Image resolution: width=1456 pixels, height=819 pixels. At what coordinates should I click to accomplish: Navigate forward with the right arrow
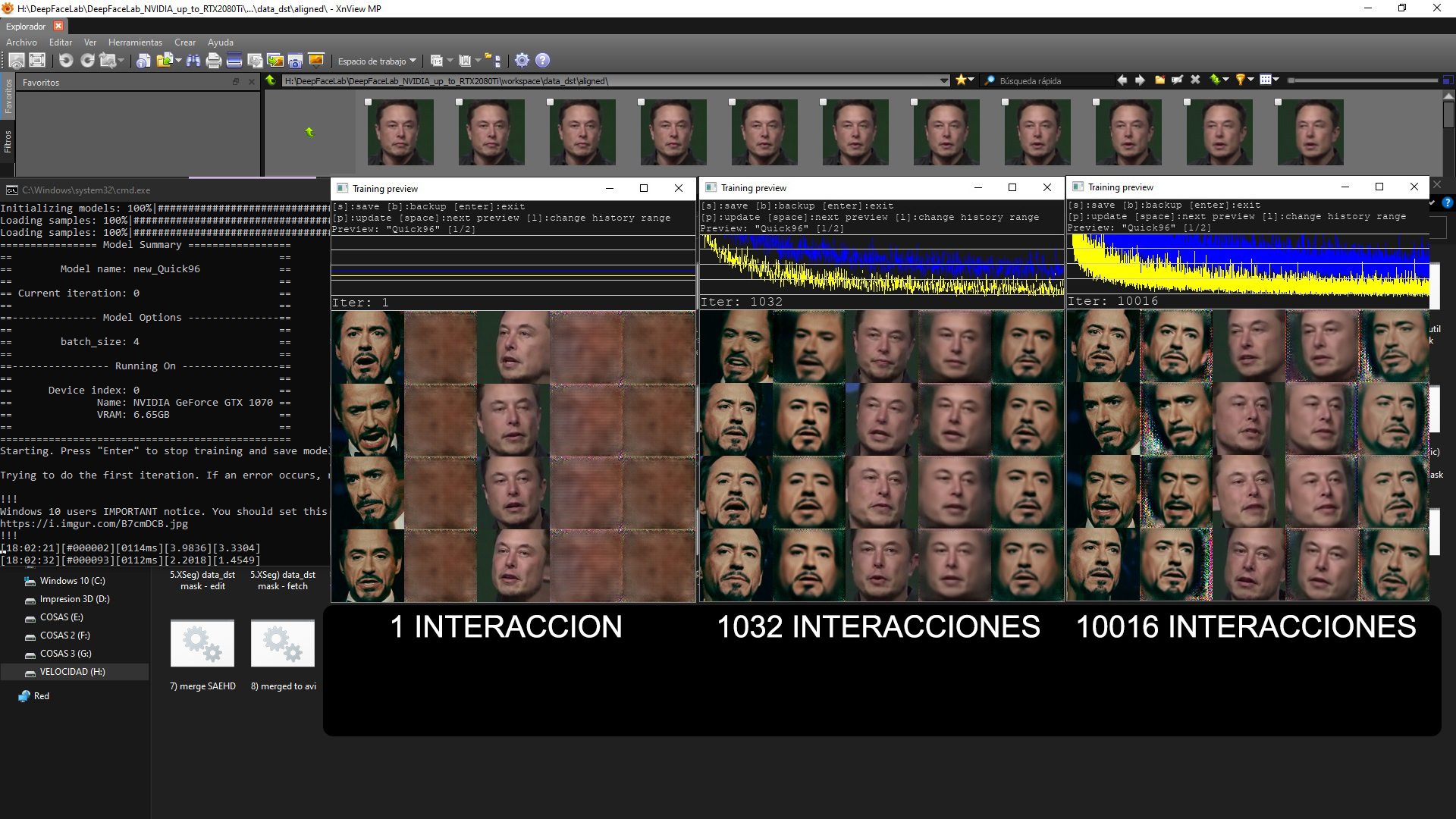[1140, 80]
